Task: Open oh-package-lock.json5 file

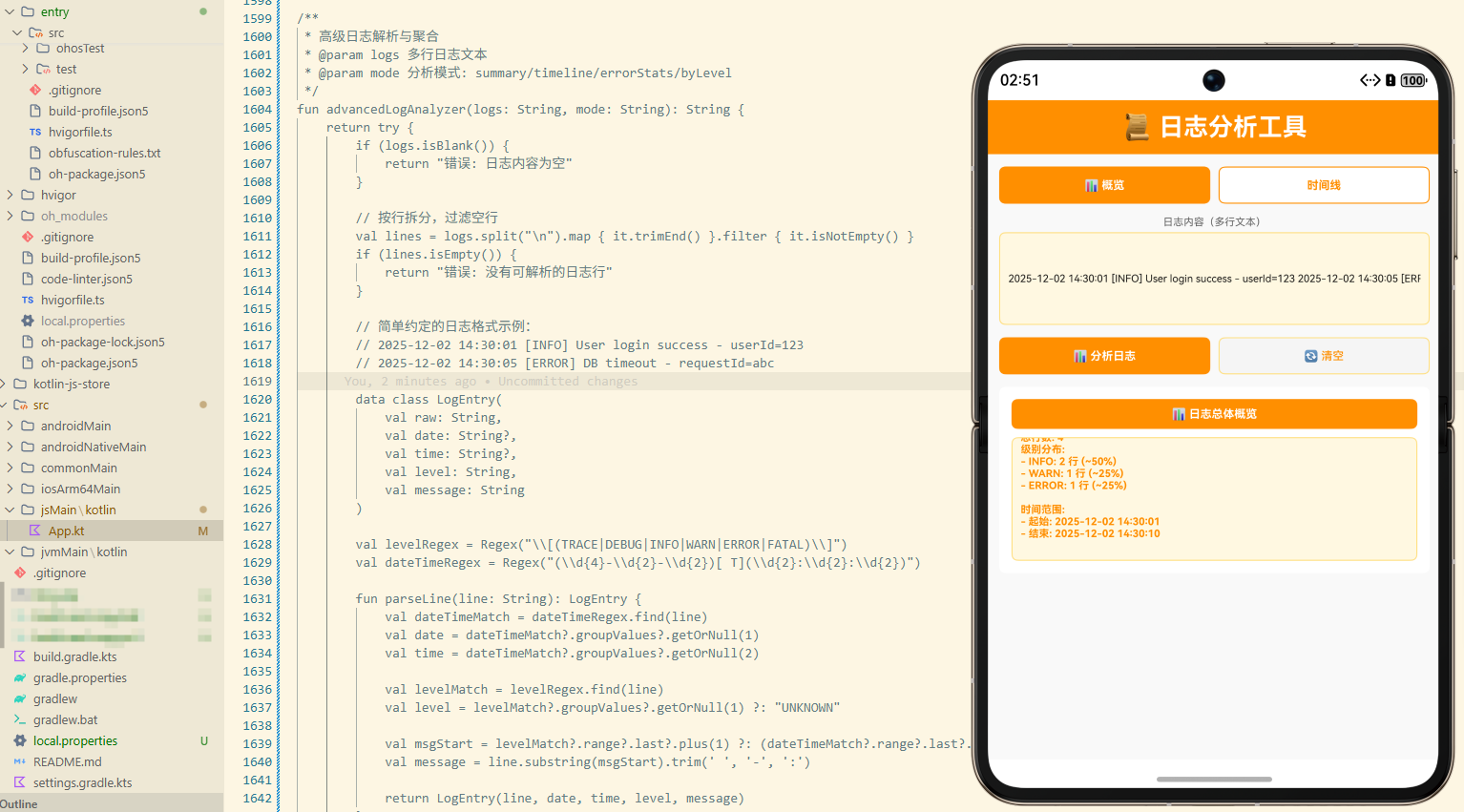Action: click(x=103, y=342)
